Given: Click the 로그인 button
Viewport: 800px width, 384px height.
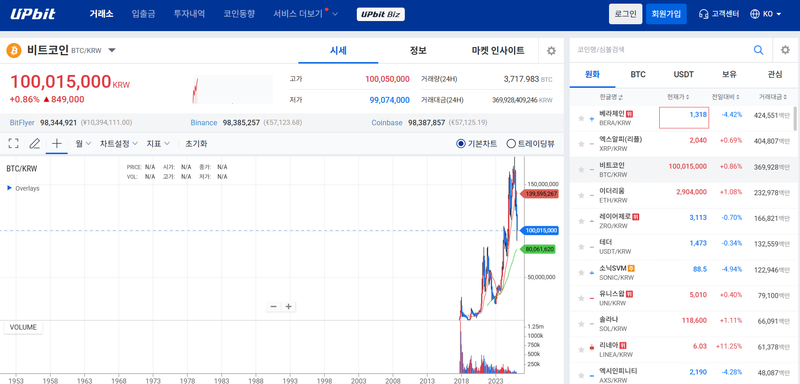Looking at the screenshot, I should coord(626,14).
